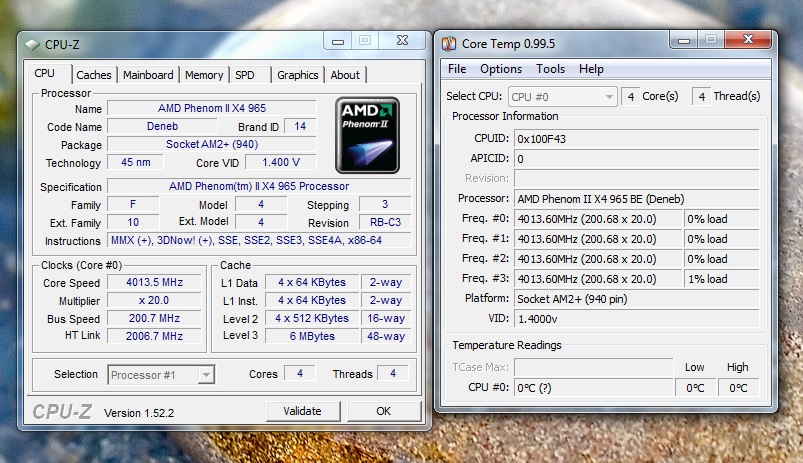This screenshot has width=803, height=463.
Task: Click the CPUID field '0x100F43'
Action: click(x=637, y=139)
